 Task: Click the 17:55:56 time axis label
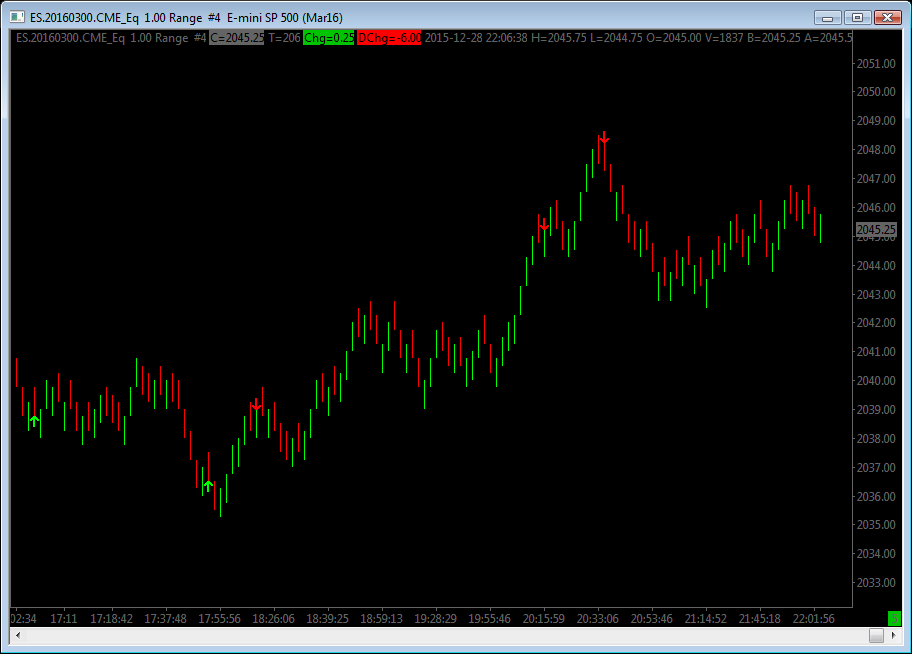pos(219,619)
